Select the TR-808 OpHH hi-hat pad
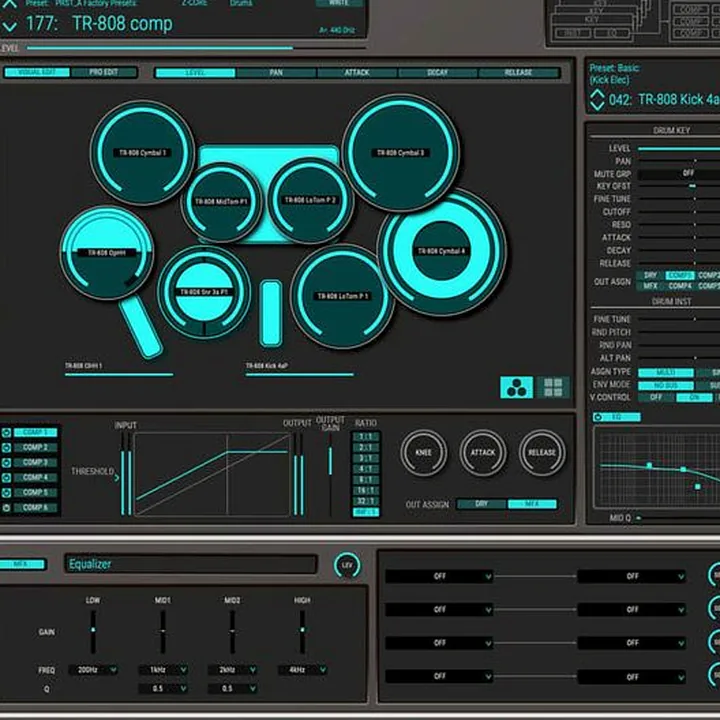 (107, 253)
